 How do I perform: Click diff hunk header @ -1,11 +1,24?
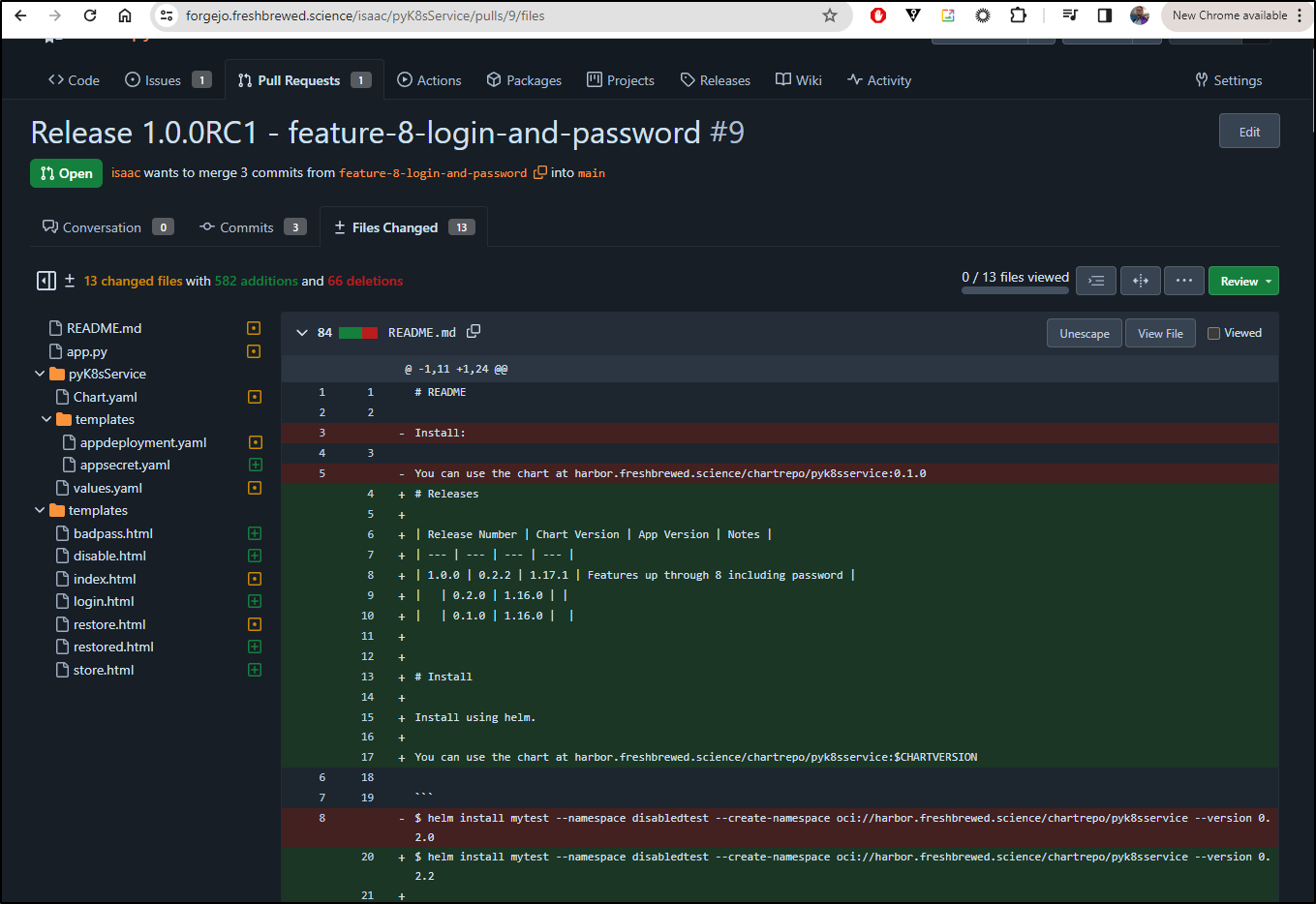[x=456, y=369]
